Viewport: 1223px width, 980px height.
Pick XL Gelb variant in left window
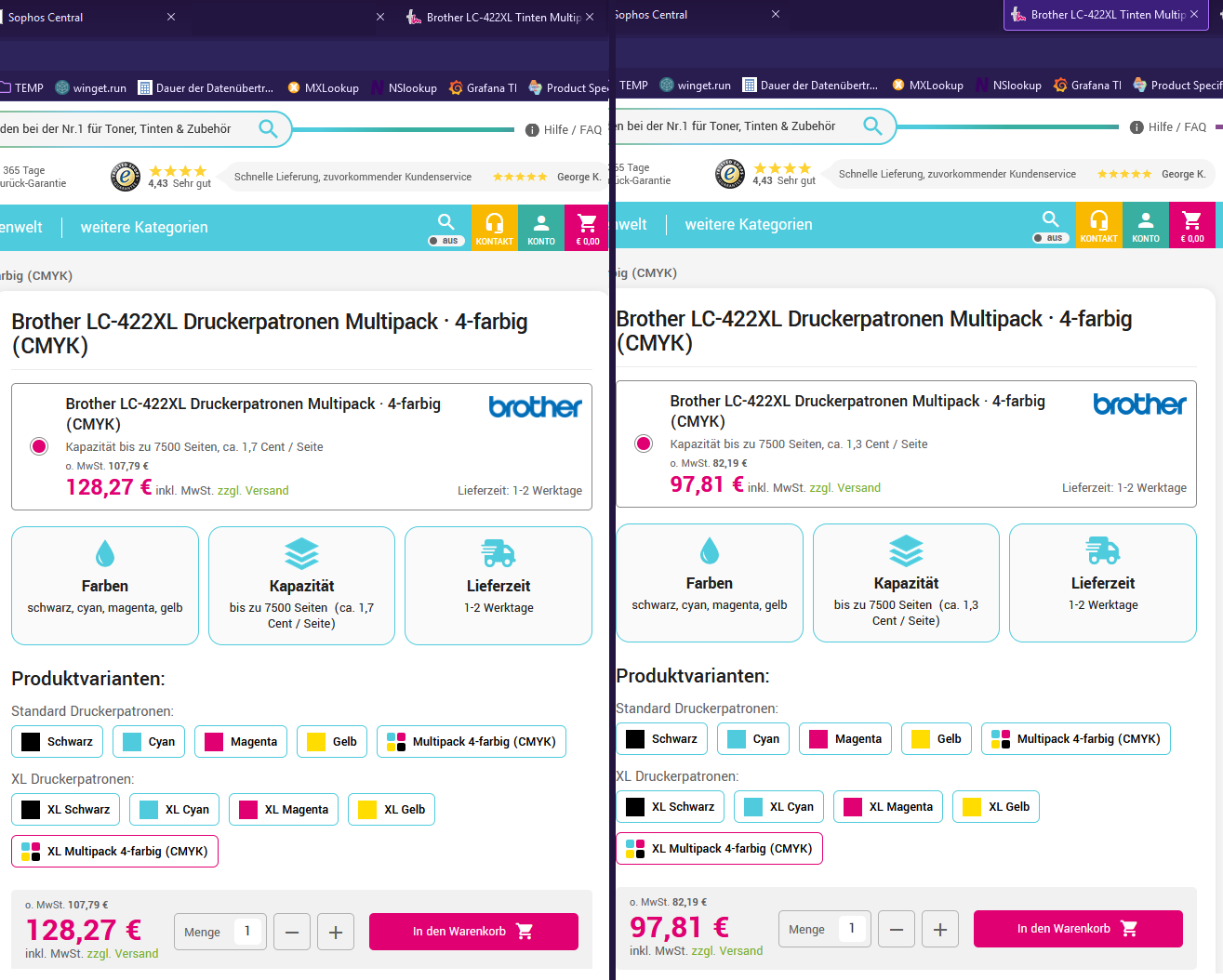click(392, 810)
